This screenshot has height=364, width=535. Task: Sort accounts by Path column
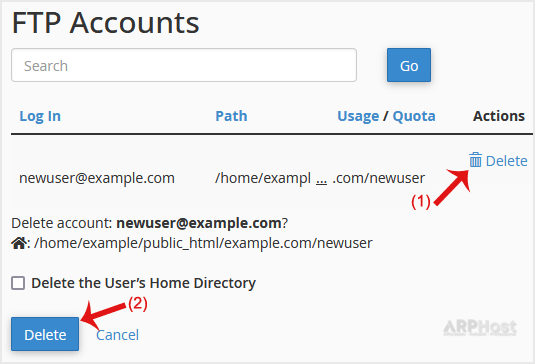(231, 116)
